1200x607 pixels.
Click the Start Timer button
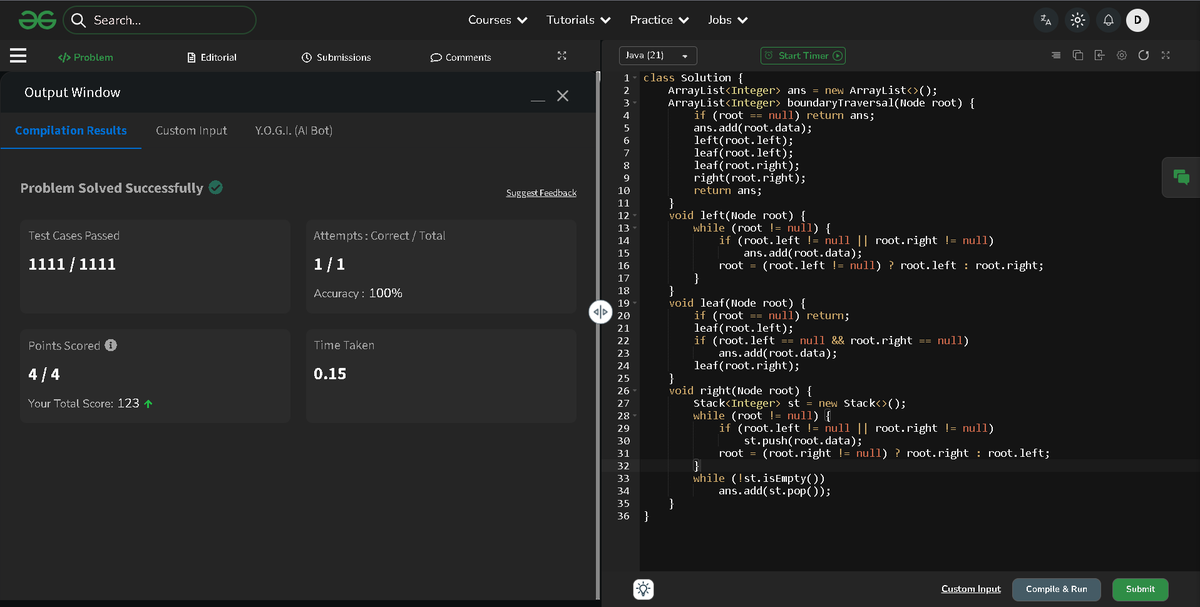pyautogui.click(x=803, y=56)
